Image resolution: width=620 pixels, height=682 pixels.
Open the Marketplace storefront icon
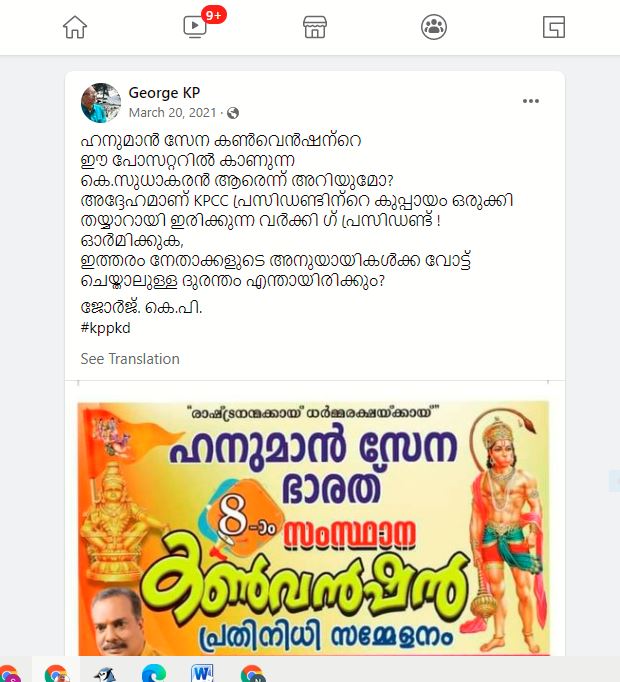pos(315,27)
